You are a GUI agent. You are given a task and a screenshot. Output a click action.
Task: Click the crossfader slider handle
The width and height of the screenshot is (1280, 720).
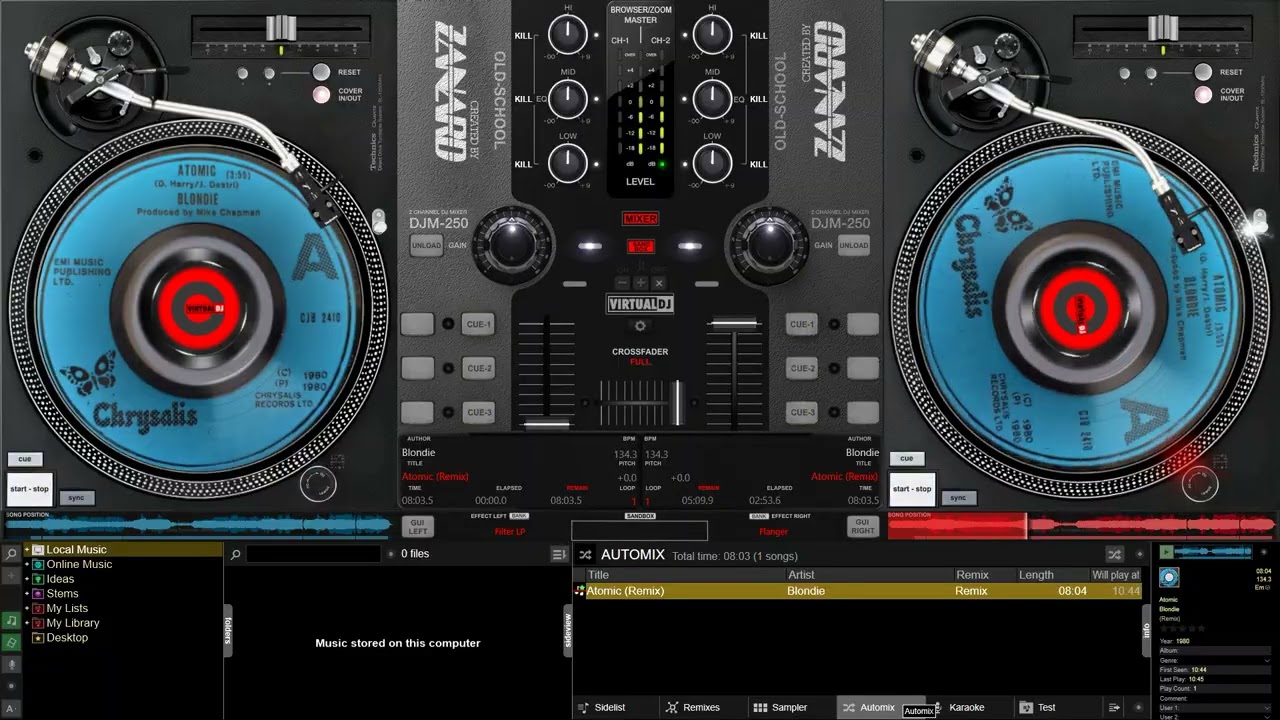coord(677,402)
